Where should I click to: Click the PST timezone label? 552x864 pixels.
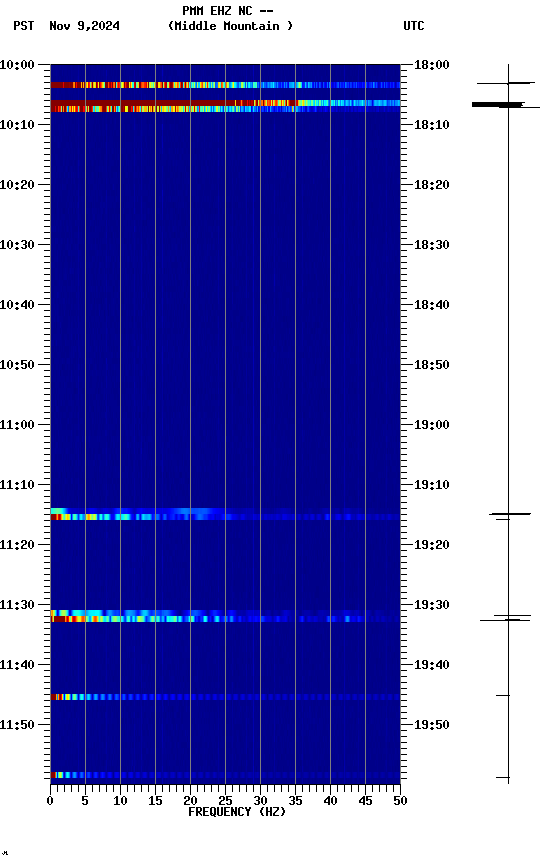(24, 26)
